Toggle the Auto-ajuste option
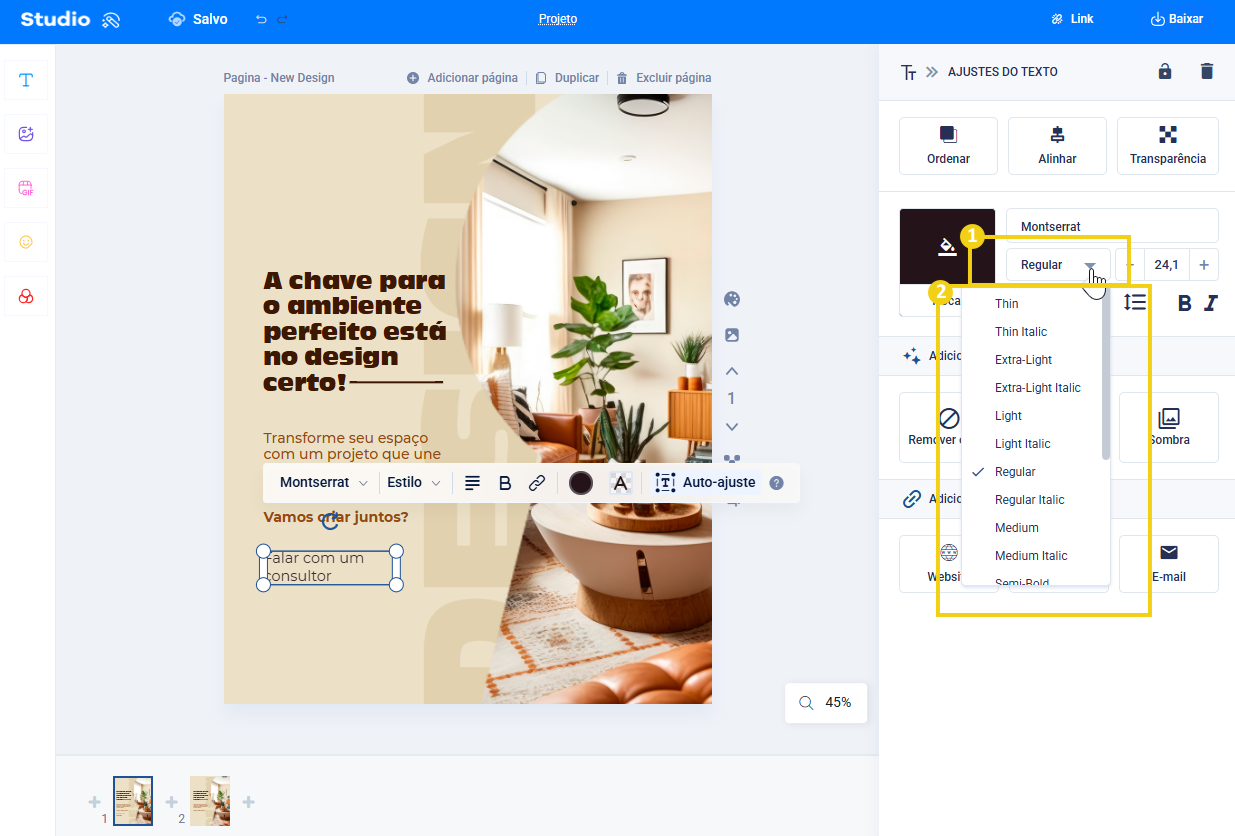Viewport: 1235px width, 836px height. tap(705, 483)
